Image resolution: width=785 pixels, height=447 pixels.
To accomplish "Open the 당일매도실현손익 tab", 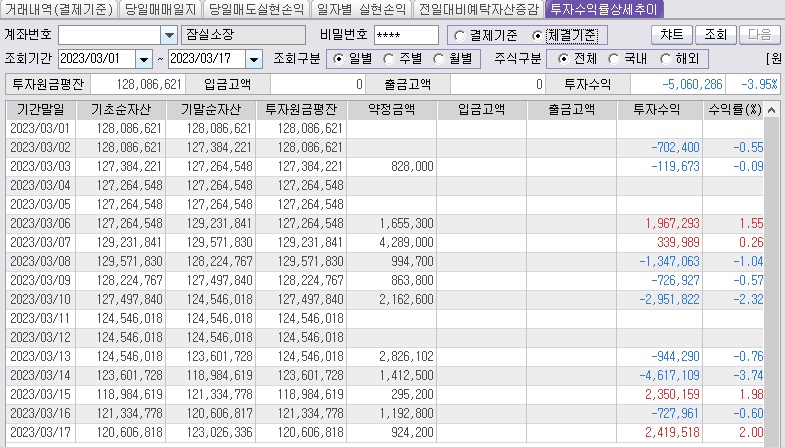I will pos(256,9).
